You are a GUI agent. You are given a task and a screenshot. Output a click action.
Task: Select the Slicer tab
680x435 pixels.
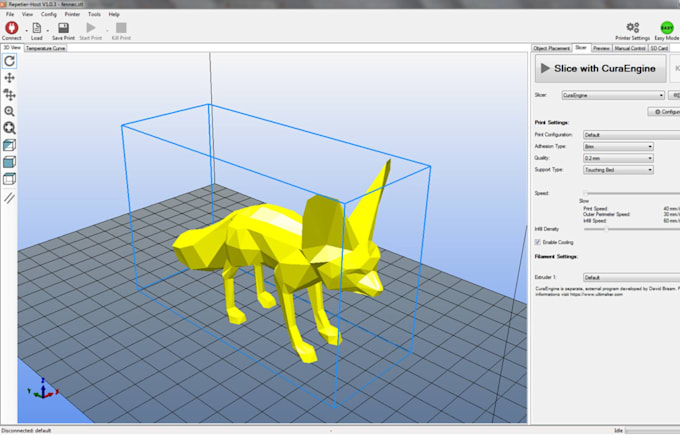pyautogui.click(x=581, y=48)
